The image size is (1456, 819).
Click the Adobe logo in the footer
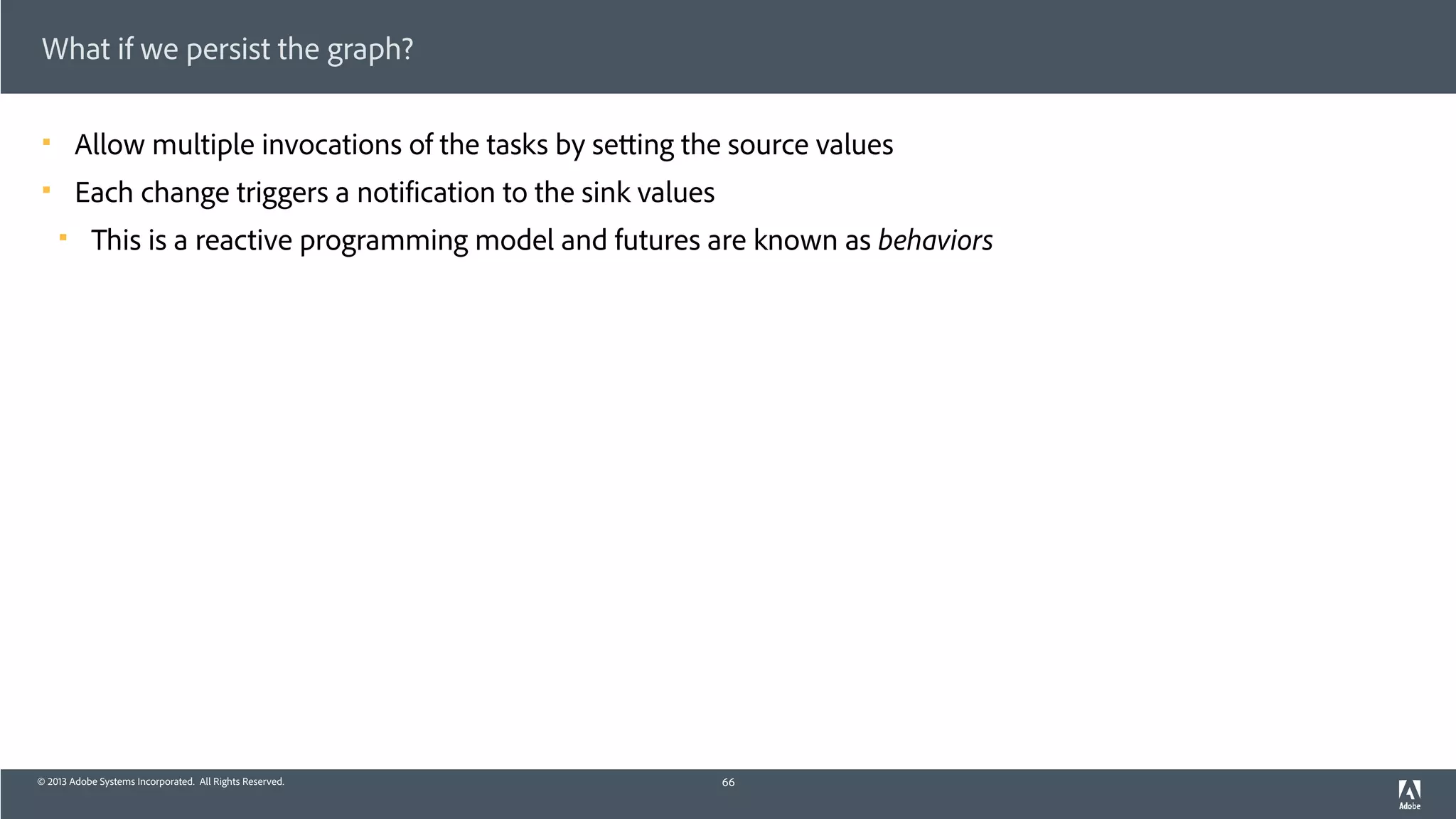tap(1409, 790)
